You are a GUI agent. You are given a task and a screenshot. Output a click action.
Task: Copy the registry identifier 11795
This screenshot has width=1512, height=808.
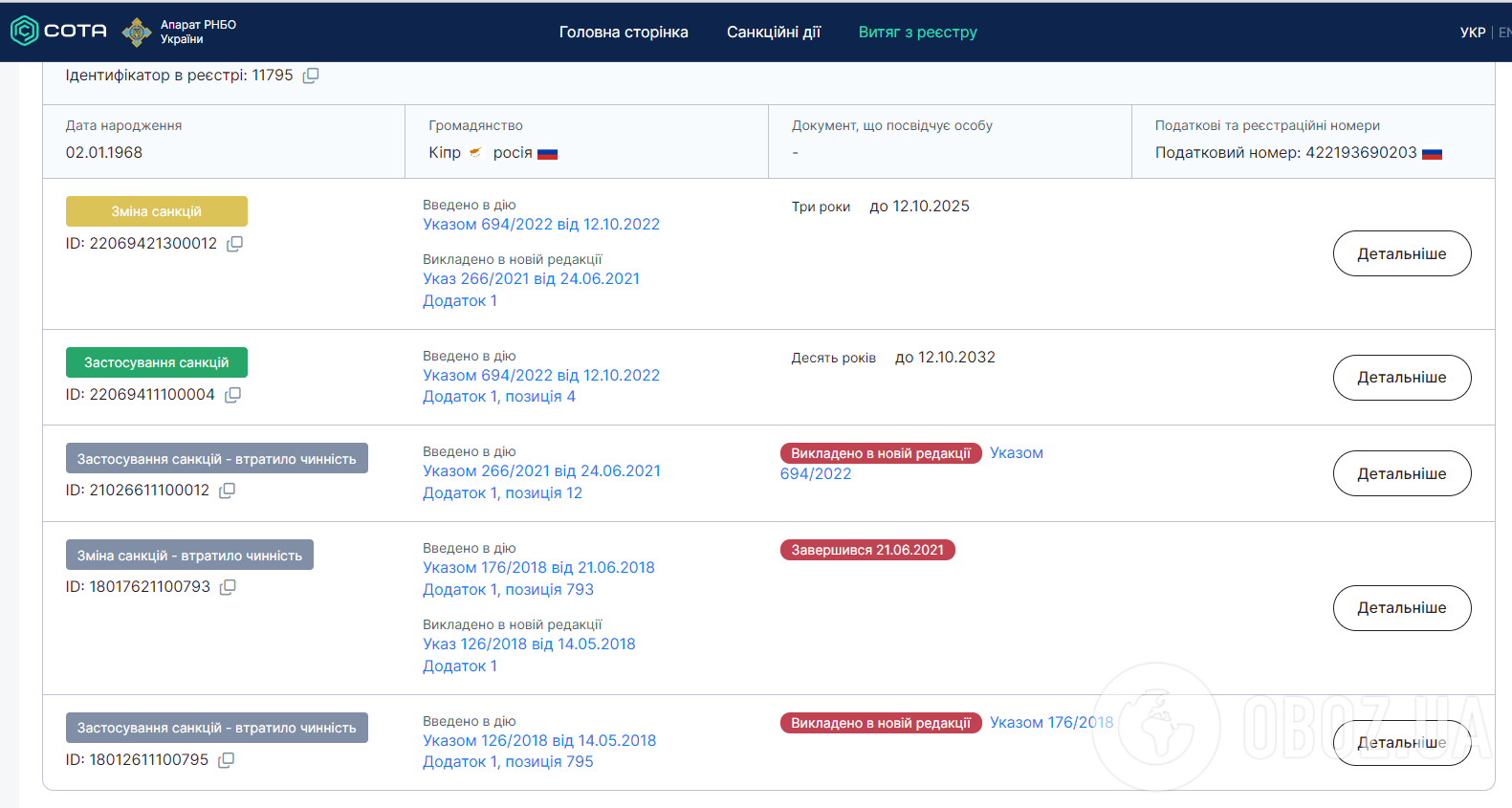[x=311, y=76]
